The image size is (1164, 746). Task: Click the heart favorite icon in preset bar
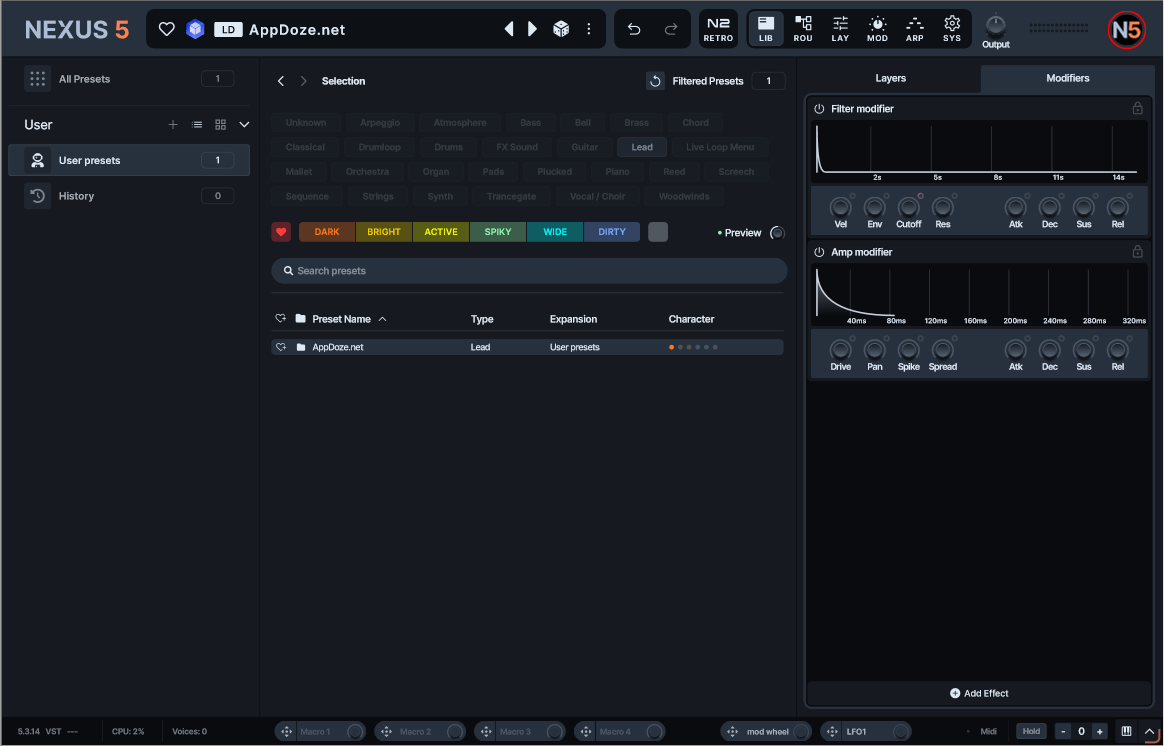(x=167, y=29)
